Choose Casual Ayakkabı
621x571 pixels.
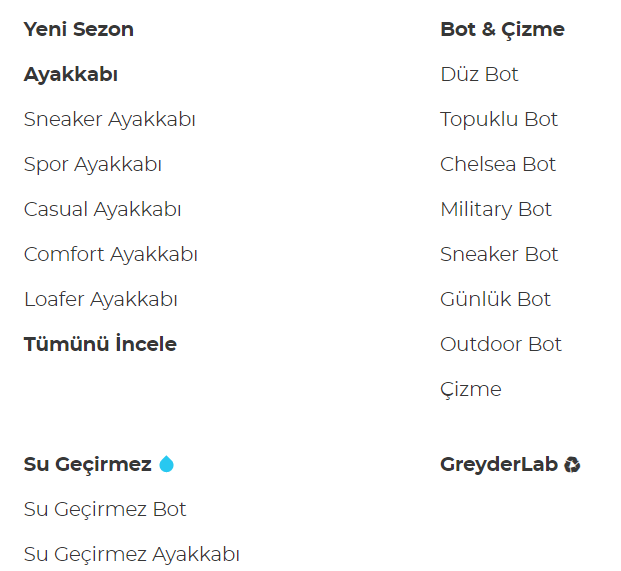[102, 209]
